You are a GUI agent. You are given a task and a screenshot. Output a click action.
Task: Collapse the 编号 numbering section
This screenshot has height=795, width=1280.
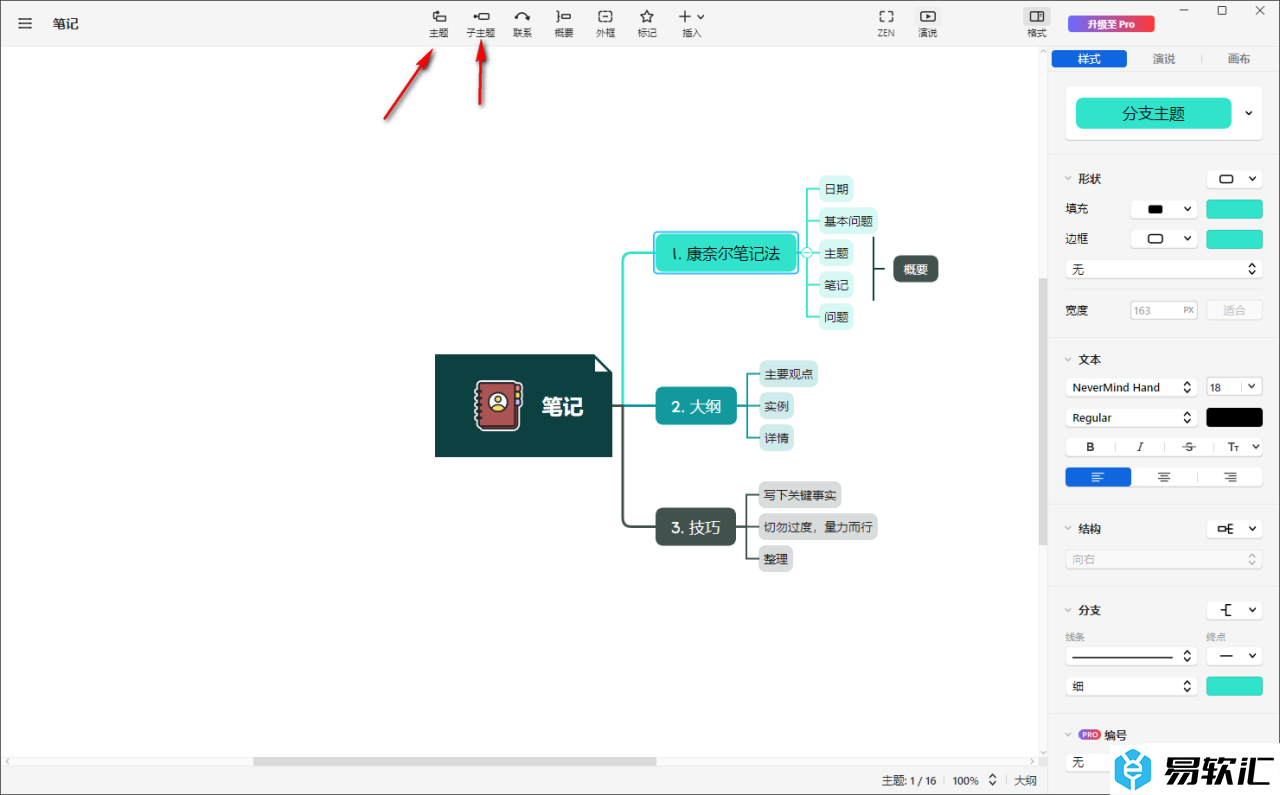[1068, 735]
